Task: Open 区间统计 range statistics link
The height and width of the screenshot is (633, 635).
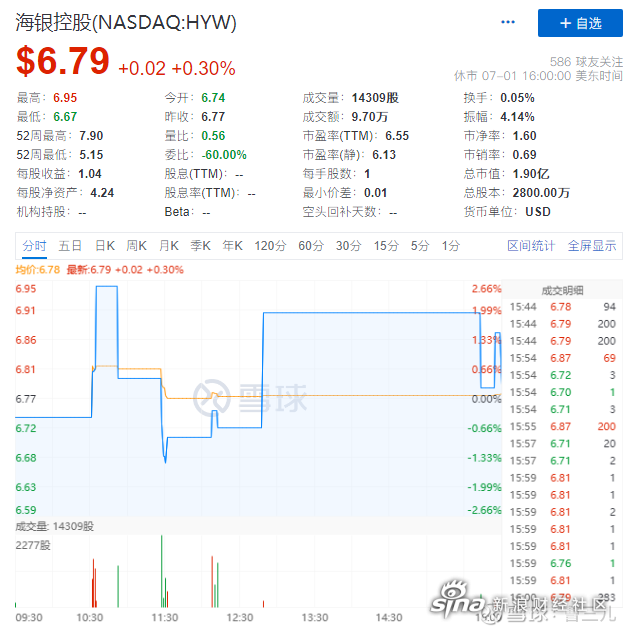Action: 531,246
